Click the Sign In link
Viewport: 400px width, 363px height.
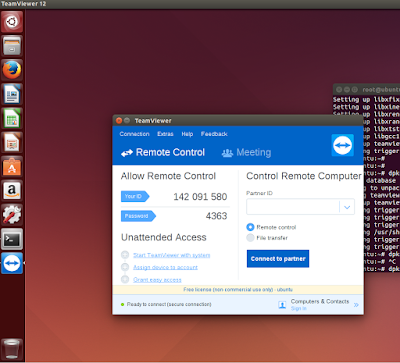click(299, 309)
